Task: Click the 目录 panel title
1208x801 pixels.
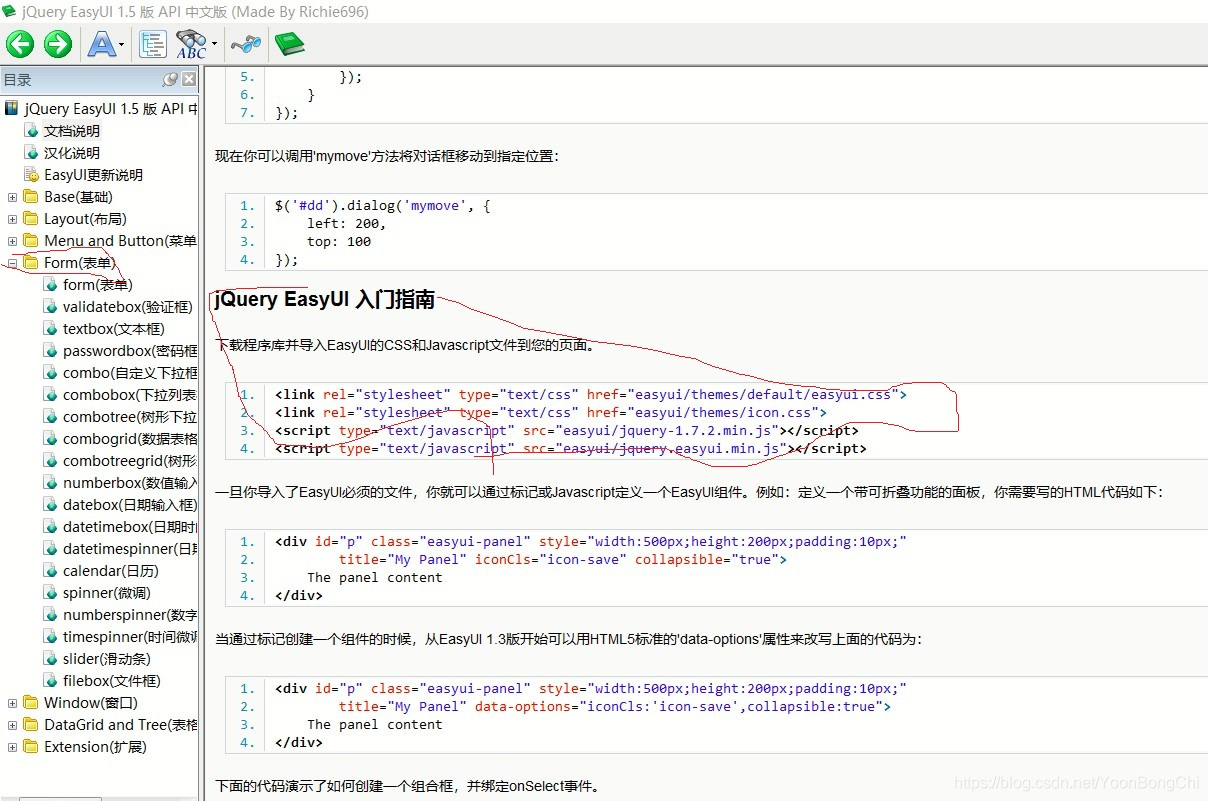Action: [17, 80]
